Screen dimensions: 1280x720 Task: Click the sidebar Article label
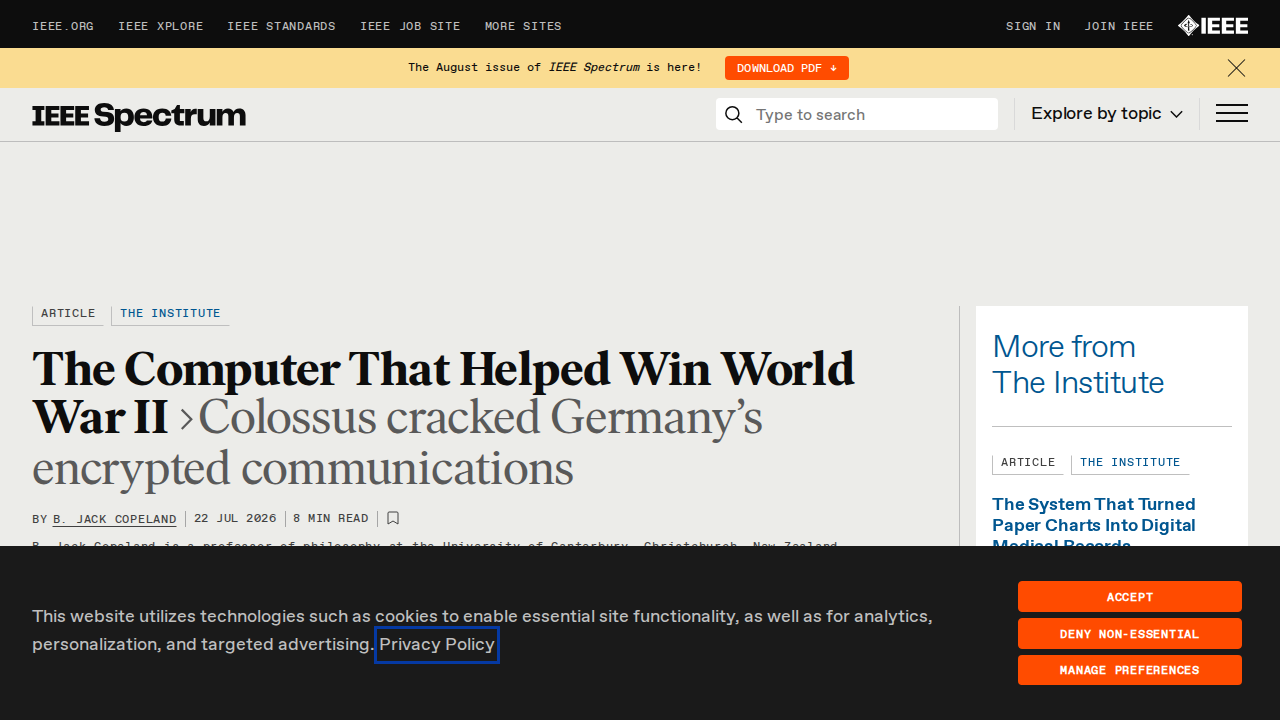click(1028, 463)
